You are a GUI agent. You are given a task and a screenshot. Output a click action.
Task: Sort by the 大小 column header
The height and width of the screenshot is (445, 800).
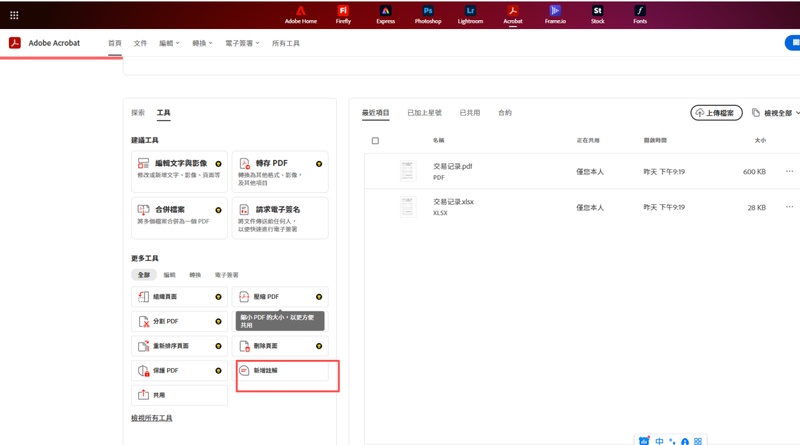[760, 140]
